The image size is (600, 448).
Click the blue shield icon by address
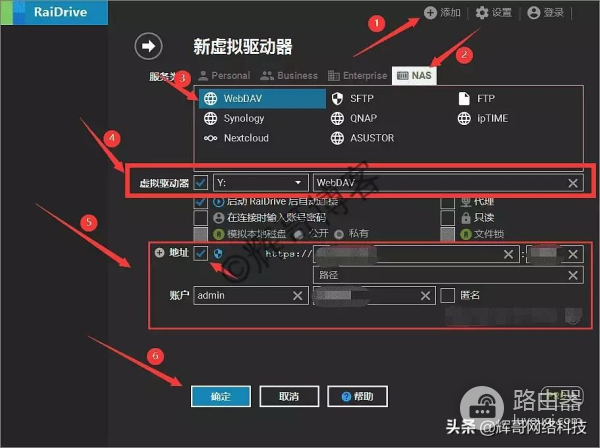coord(218,253)
